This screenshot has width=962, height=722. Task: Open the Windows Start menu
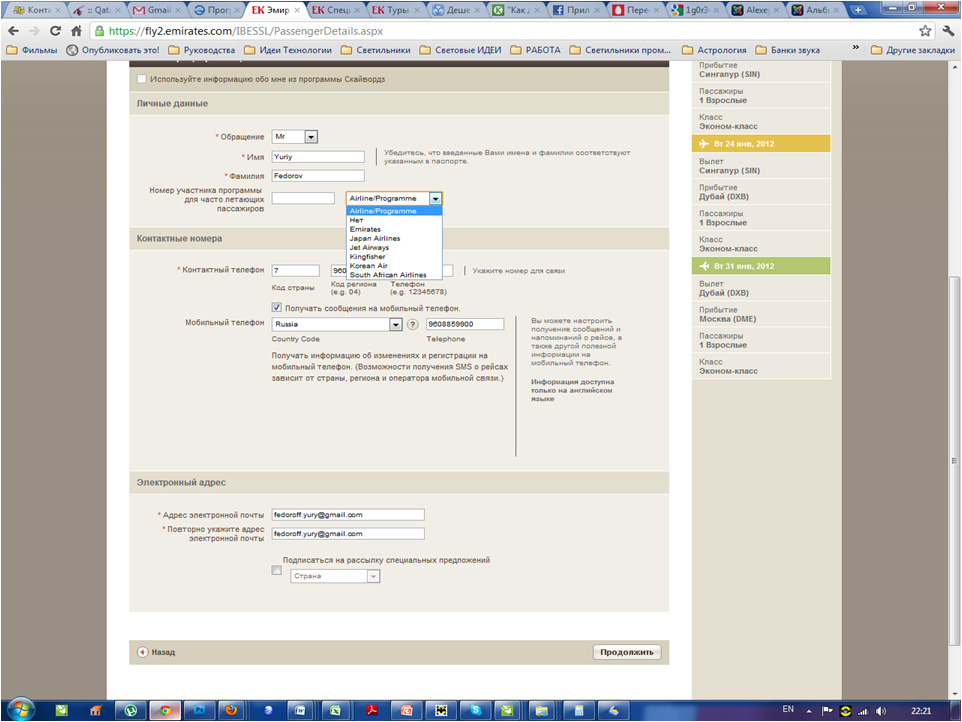pyautogui.click(x=20, y=710)
